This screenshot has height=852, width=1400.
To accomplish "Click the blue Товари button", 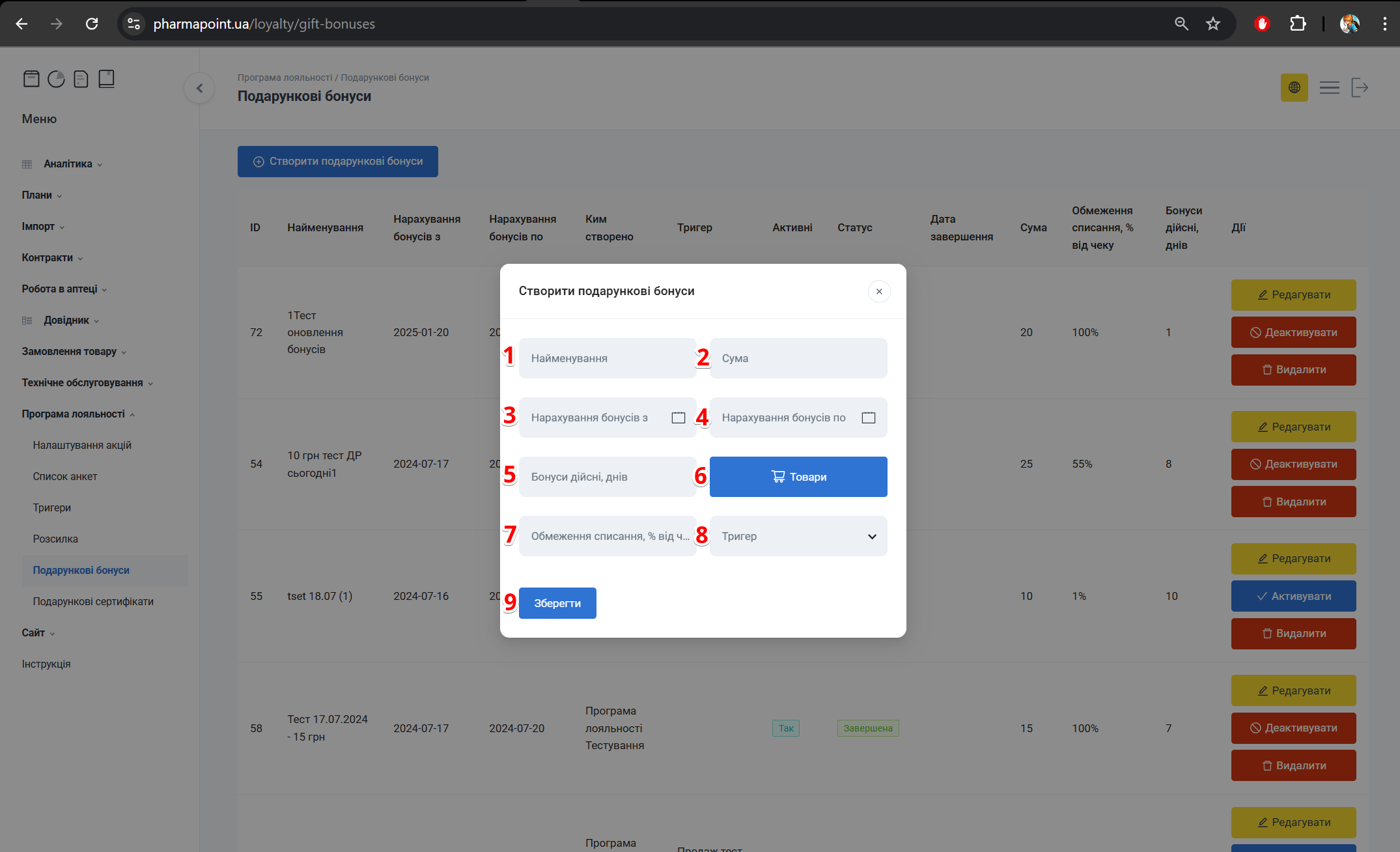I will click(798, 477).
